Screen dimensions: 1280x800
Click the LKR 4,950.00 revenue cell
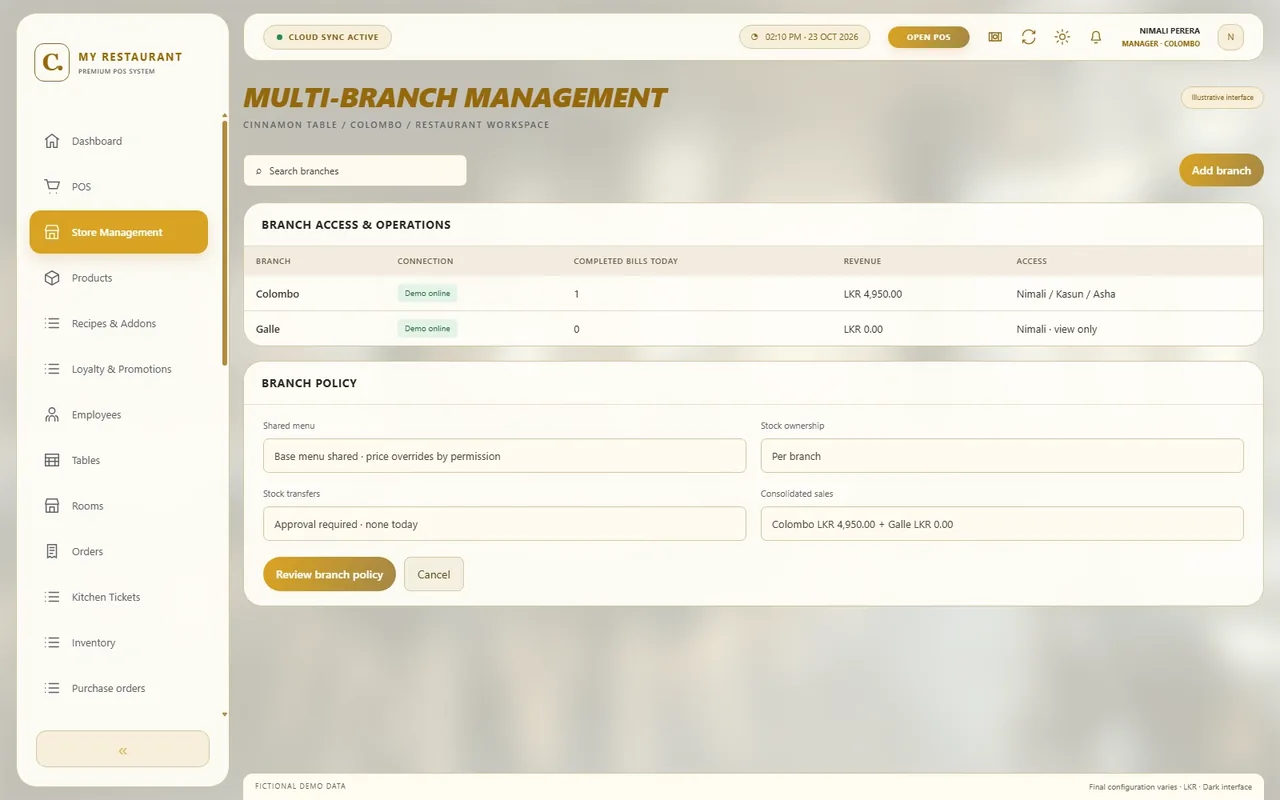point(873,294)
